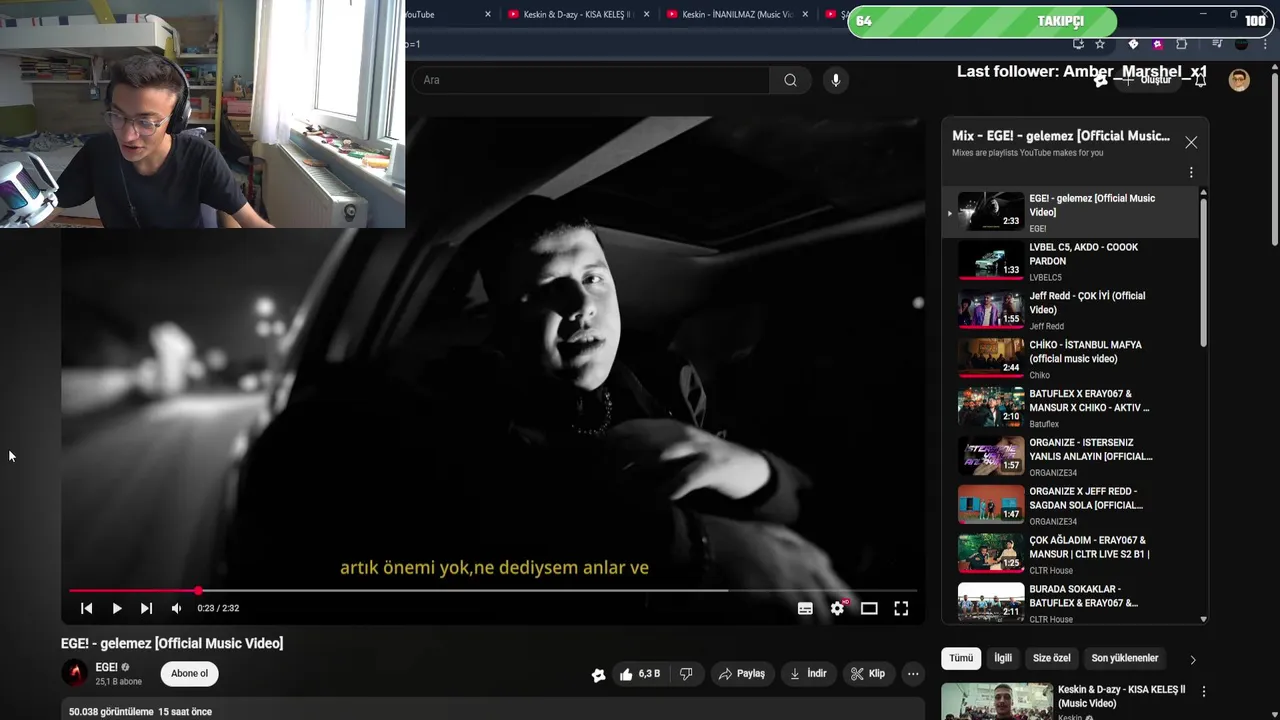Switch to theater mode view
The width and height of the screenshot is (1280, 720).
coord(869,608)
